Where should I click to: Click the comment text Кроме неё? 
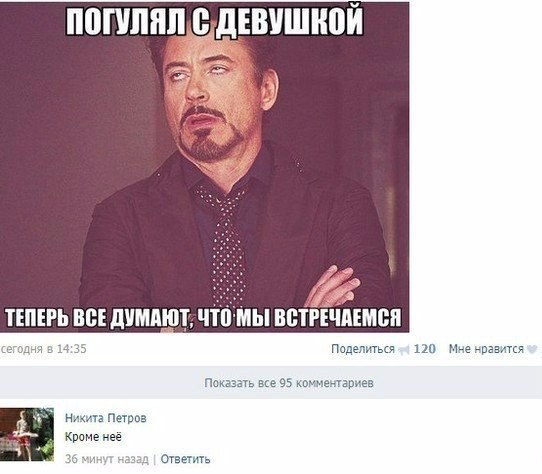pyautogui.click(x=93, y=437)
